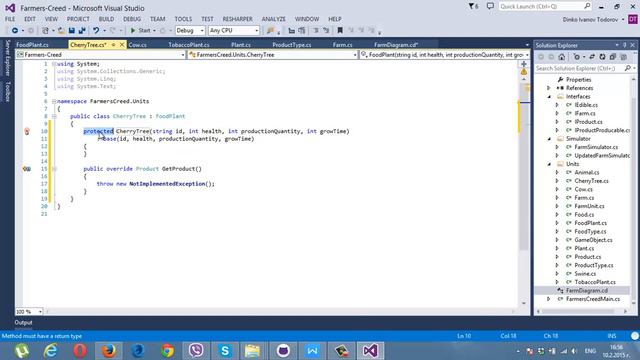Open the FoodPlant member navigation dropdown
This screenshot has width=640, height=360.
point(445,55)
